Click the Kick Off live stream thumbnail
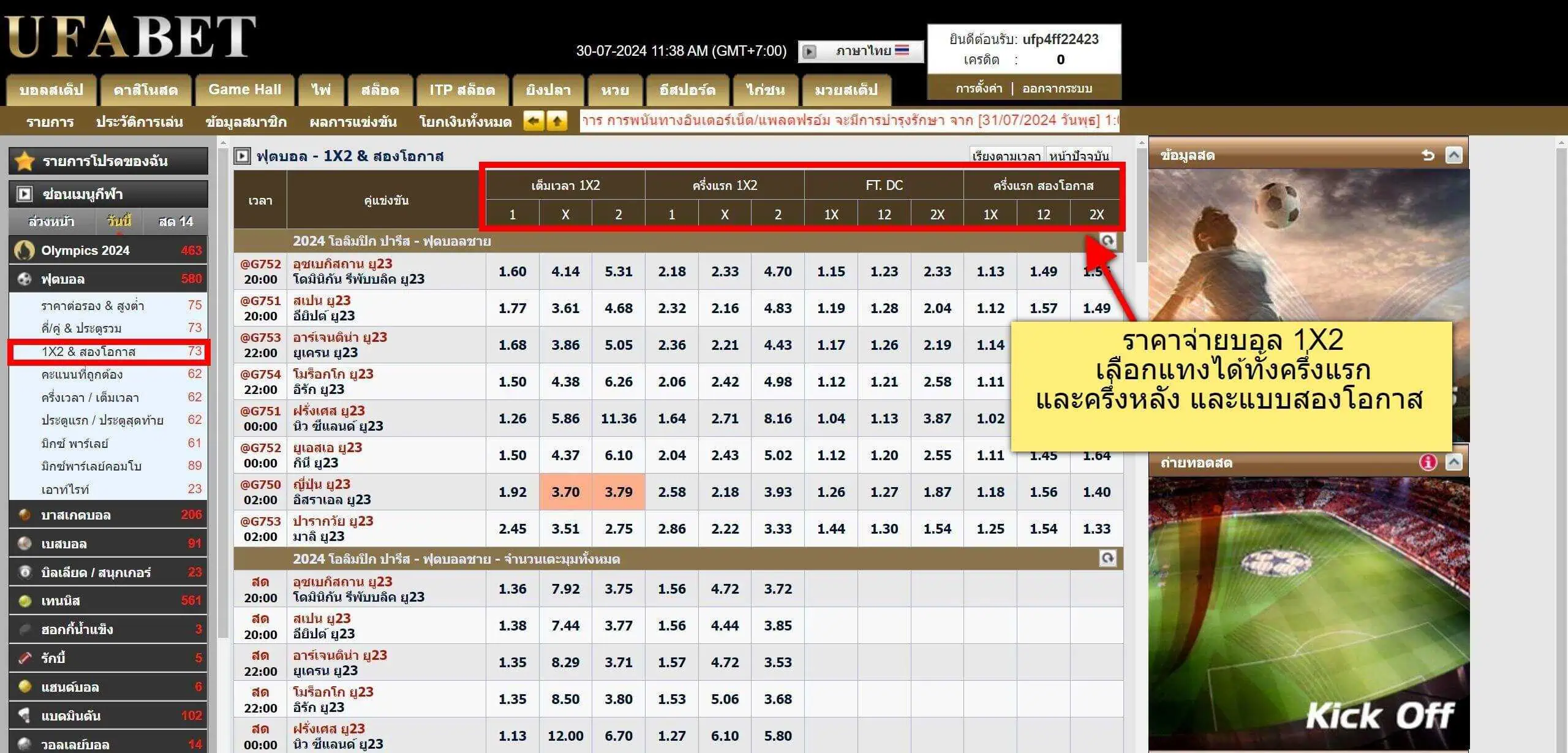Viewport: 1568px width, 753px height. pyautogui.click(x=1309, y=614)
